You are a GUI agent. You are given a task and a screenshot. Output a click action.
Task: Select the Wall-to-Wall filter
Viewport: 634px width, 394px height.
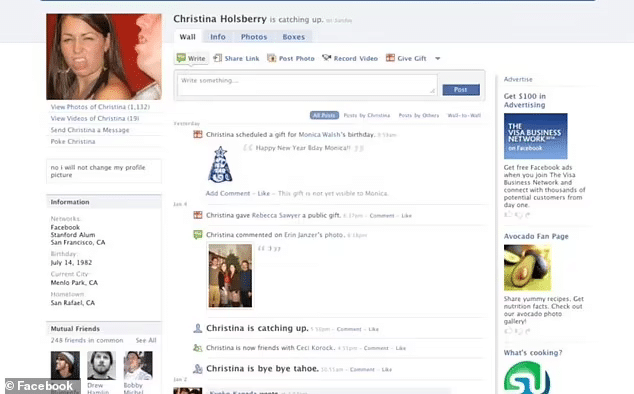pos(464,115)
